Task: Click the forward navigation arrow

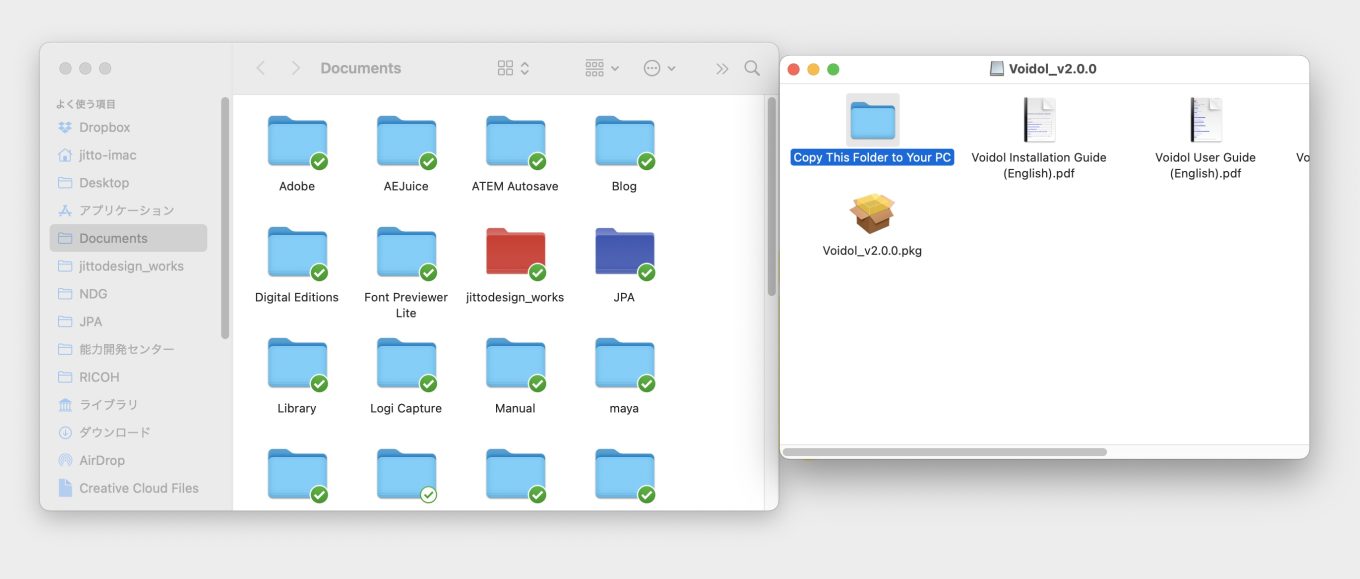Action: 295,68
